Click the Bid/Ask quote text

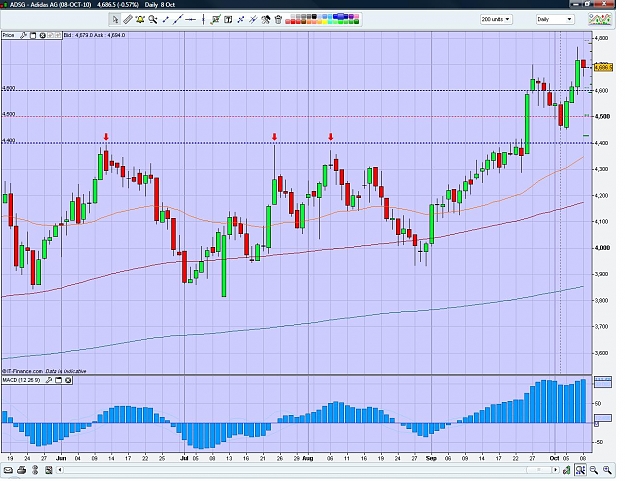[x=94, y=35]
